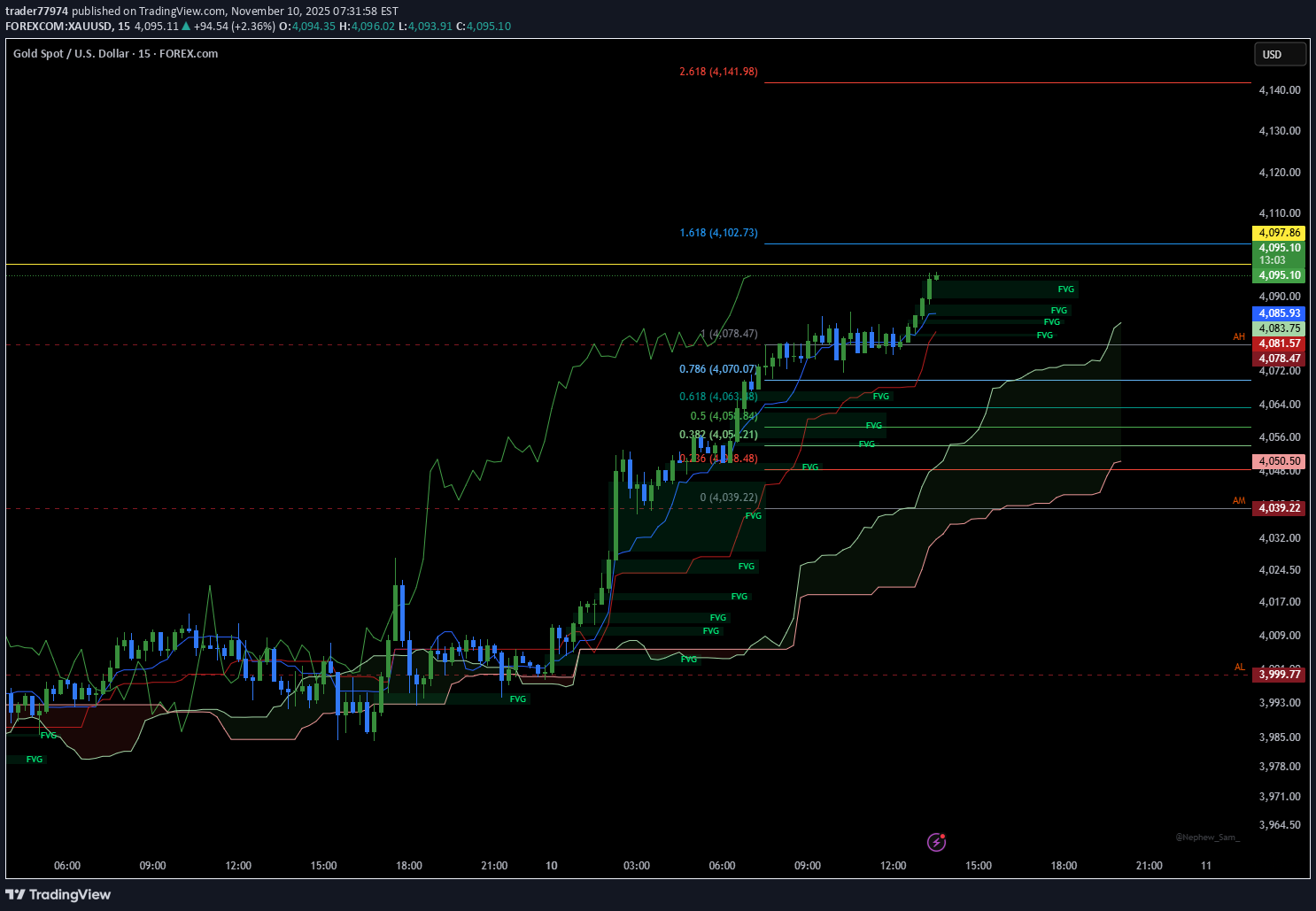1316x911 pixels.
Task: Click the AL 3,999.77 level label
Action: 1279,674
